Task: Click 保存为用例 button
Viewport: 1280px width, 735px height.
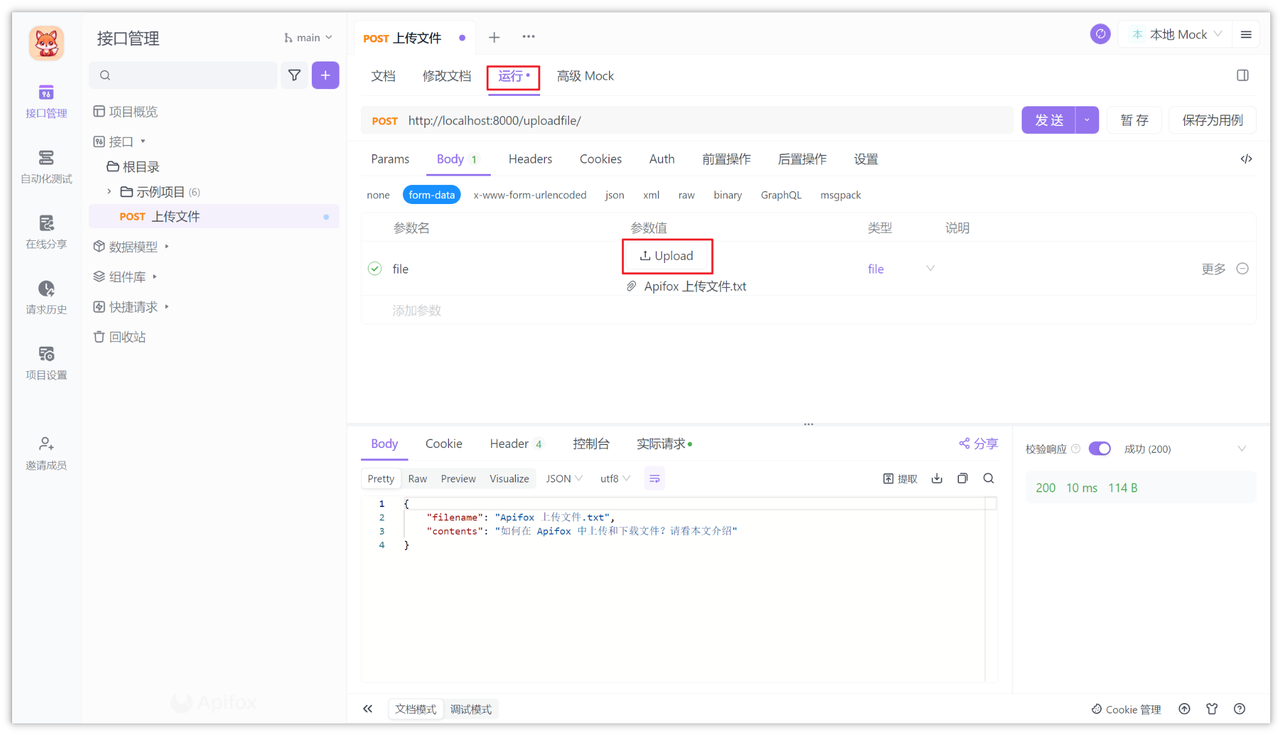Action: point(1212,120)
